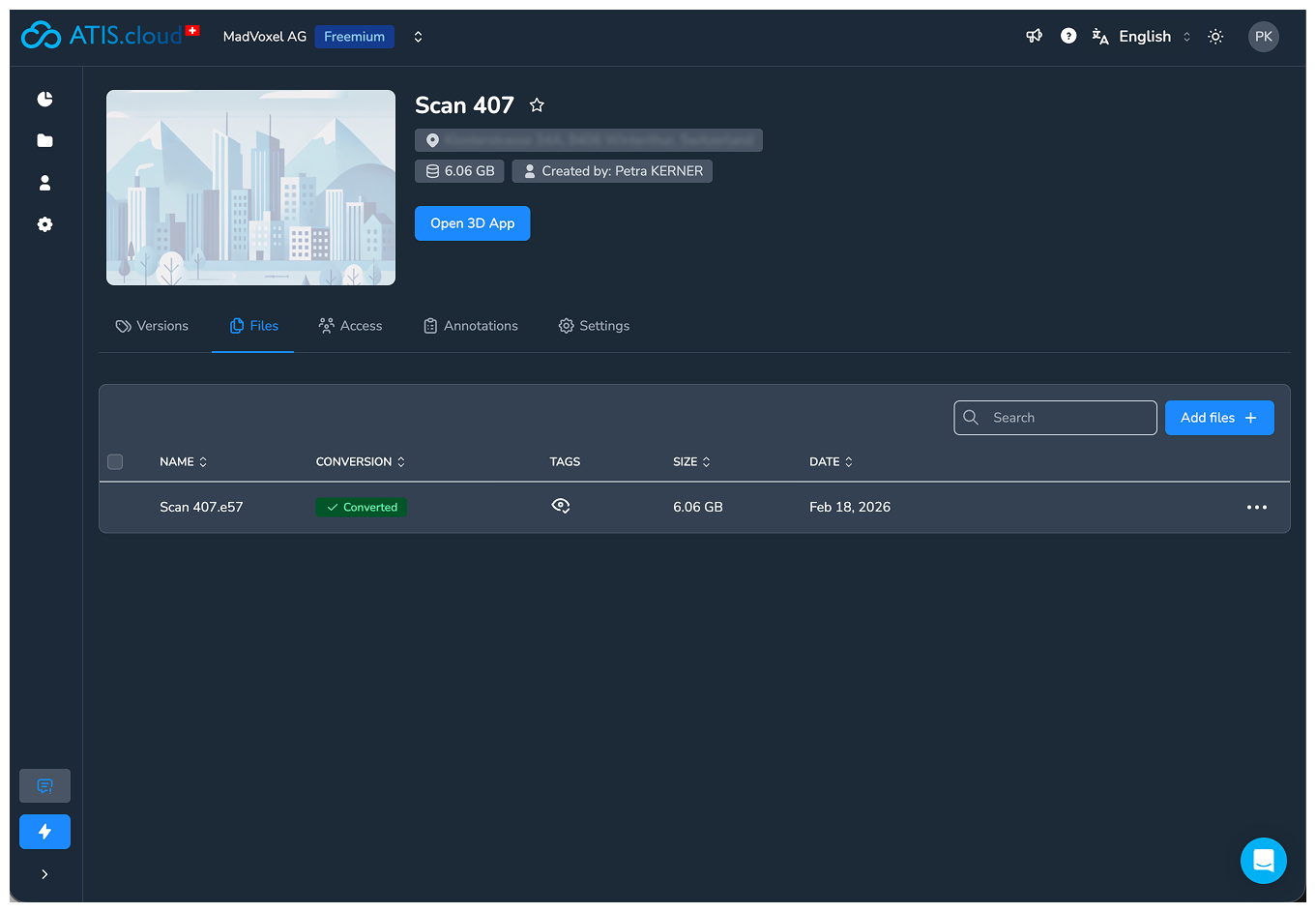Expand the MadVoxel AG organization switcher

pos(418,37)
